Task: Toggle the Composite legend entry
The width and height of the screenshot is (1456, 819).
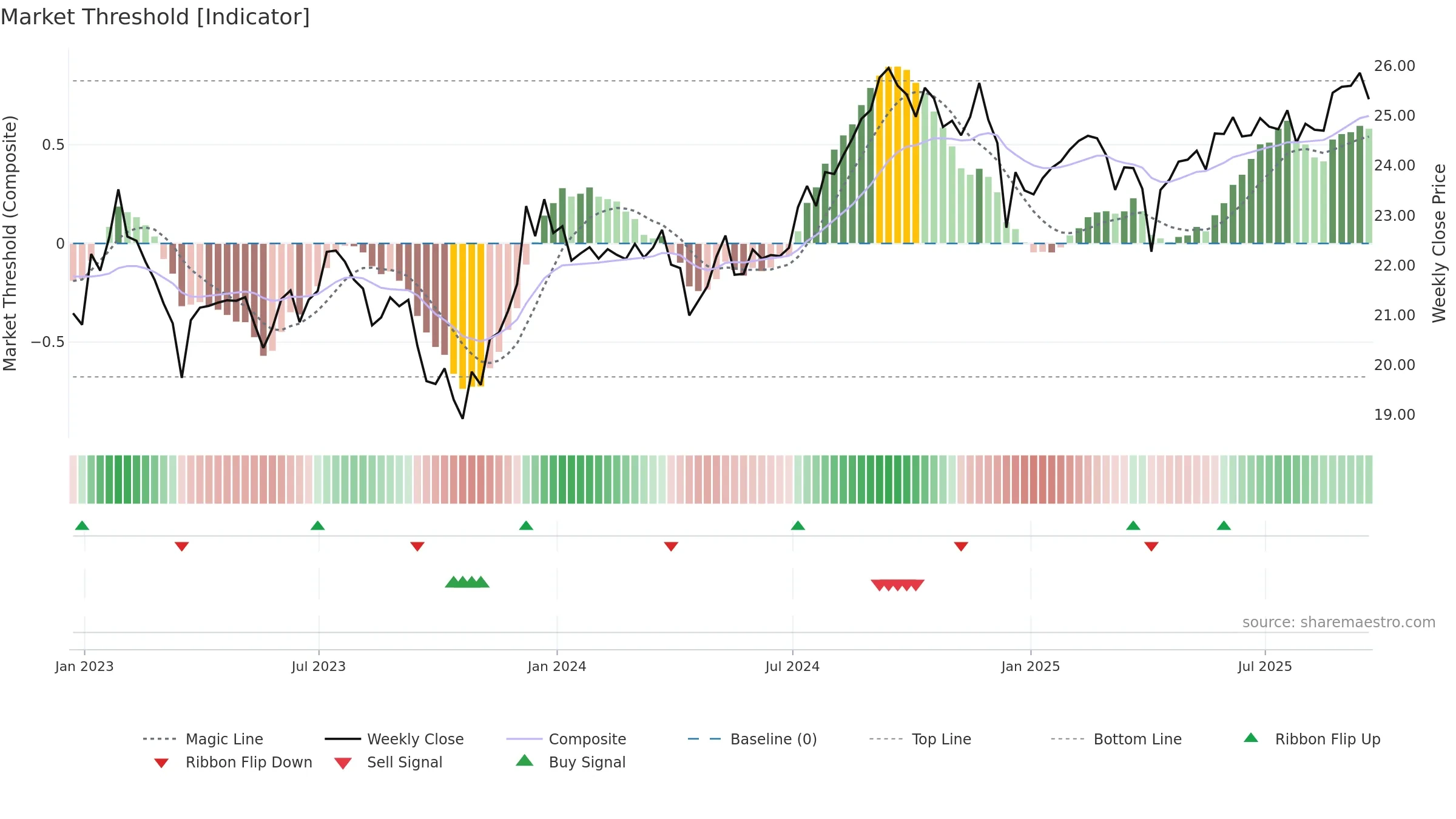Action: click(566, 739)
